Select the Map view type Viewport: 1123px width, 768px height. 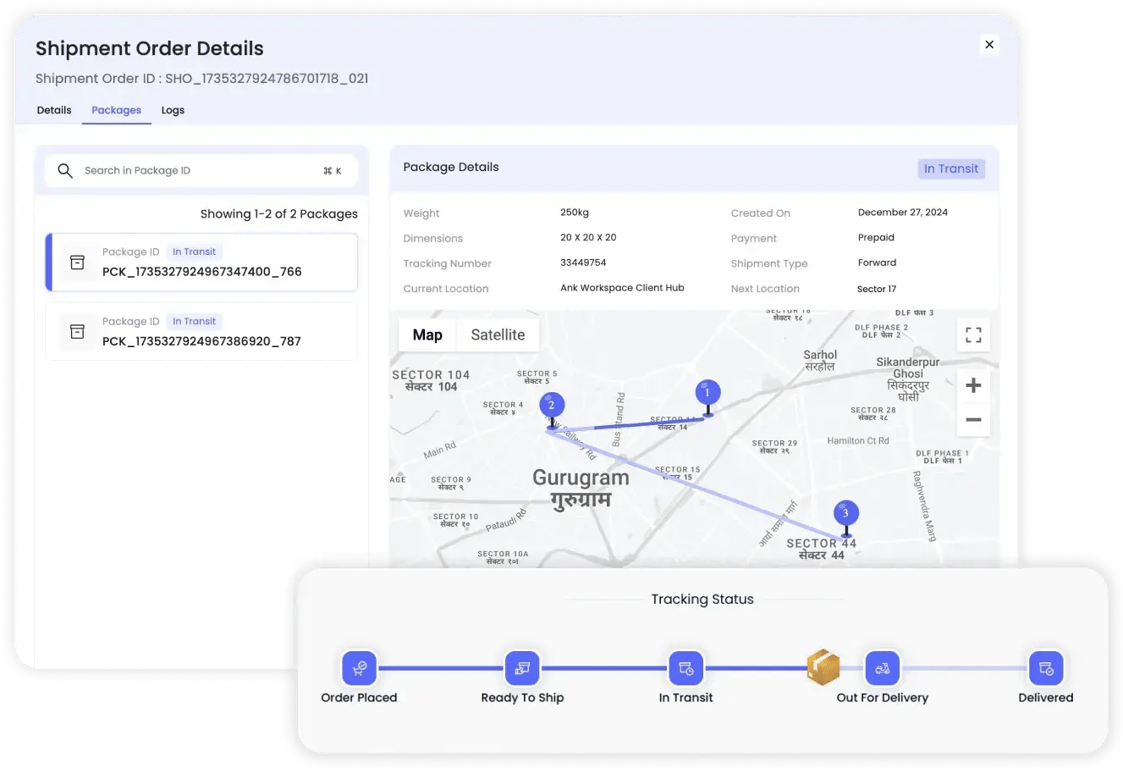(428, 335)
